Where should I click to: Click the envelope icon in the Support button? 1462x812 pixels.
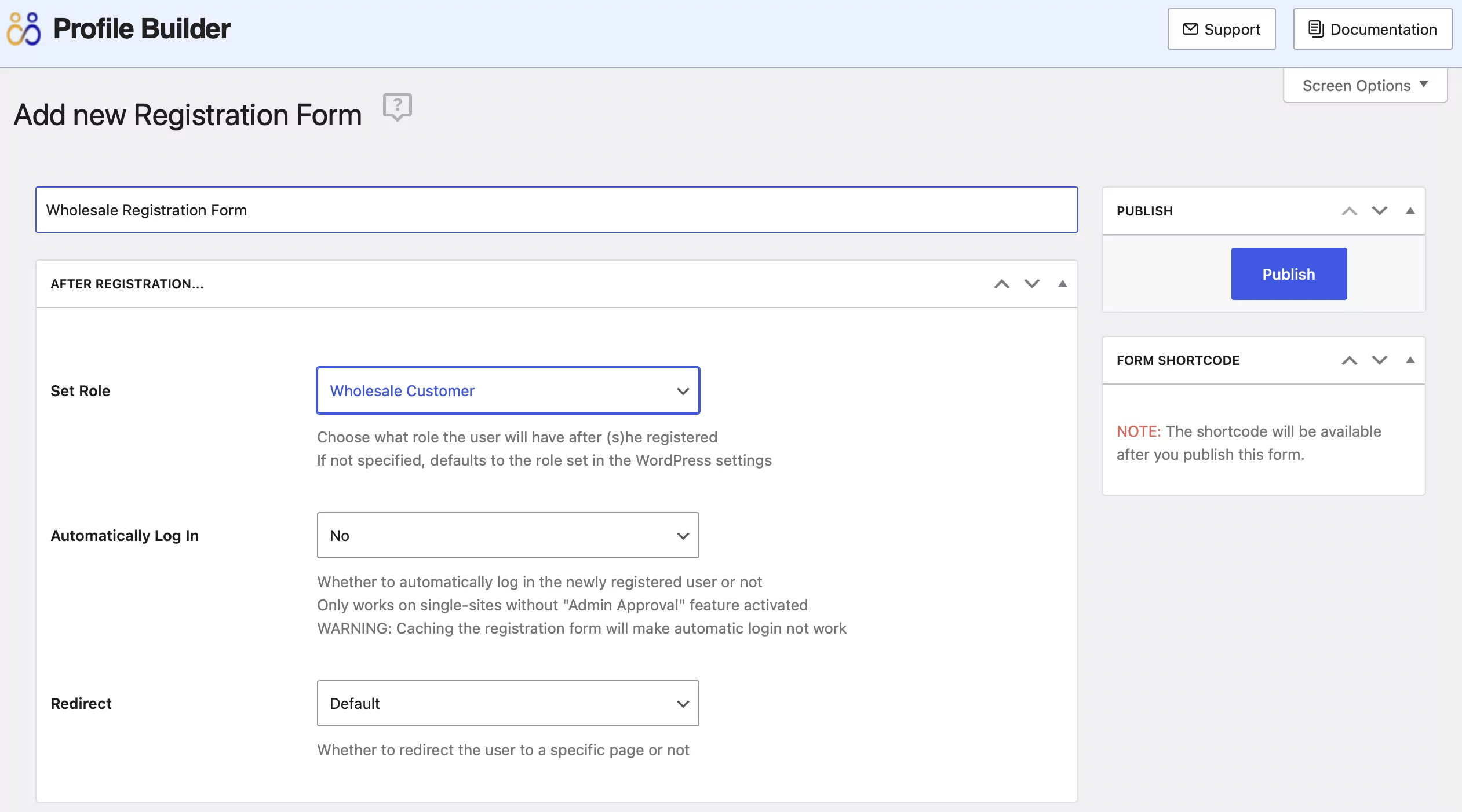[1190, 29]
